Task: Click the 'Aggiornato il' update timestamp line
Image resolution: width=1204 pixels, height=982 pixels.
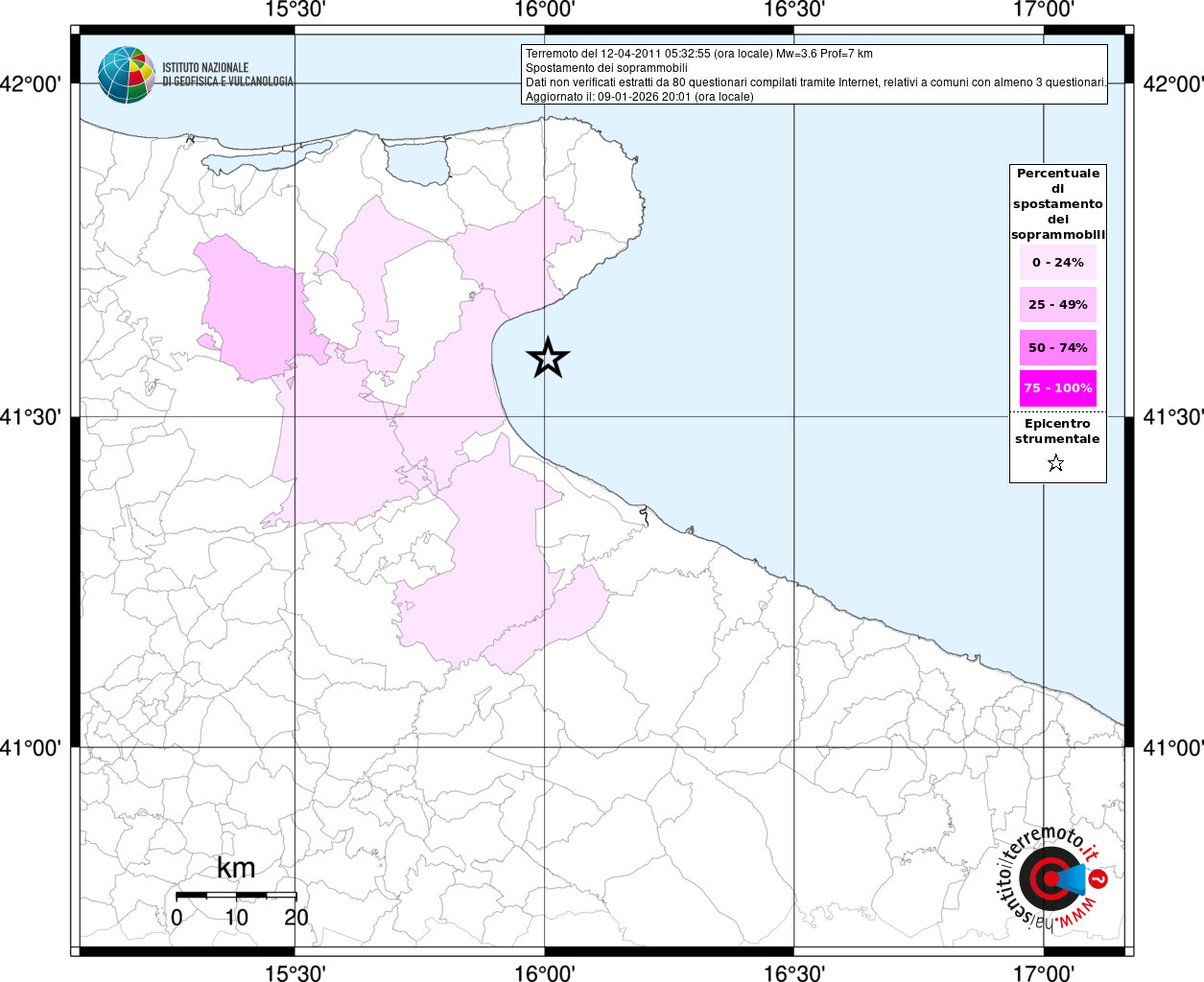Action: click(x=639, y=97)
